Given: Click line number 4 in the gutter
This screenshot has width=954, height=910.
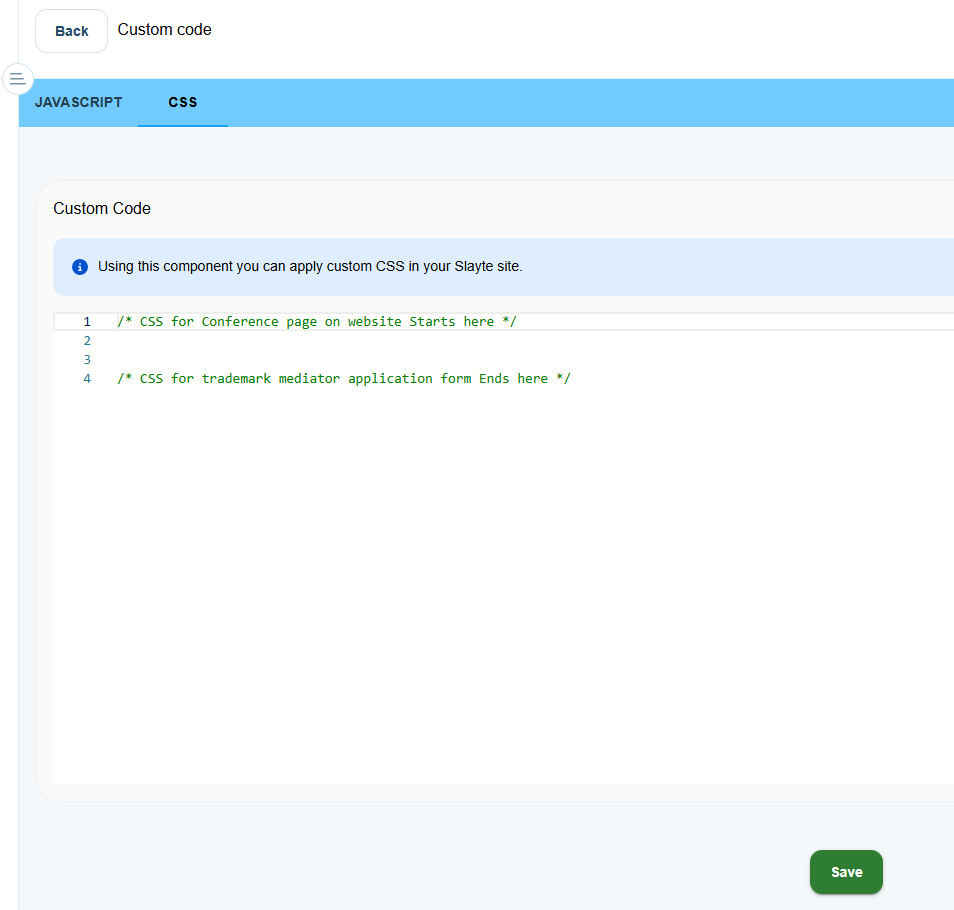Looking at the screenshot, I should [x=87, y=379].
